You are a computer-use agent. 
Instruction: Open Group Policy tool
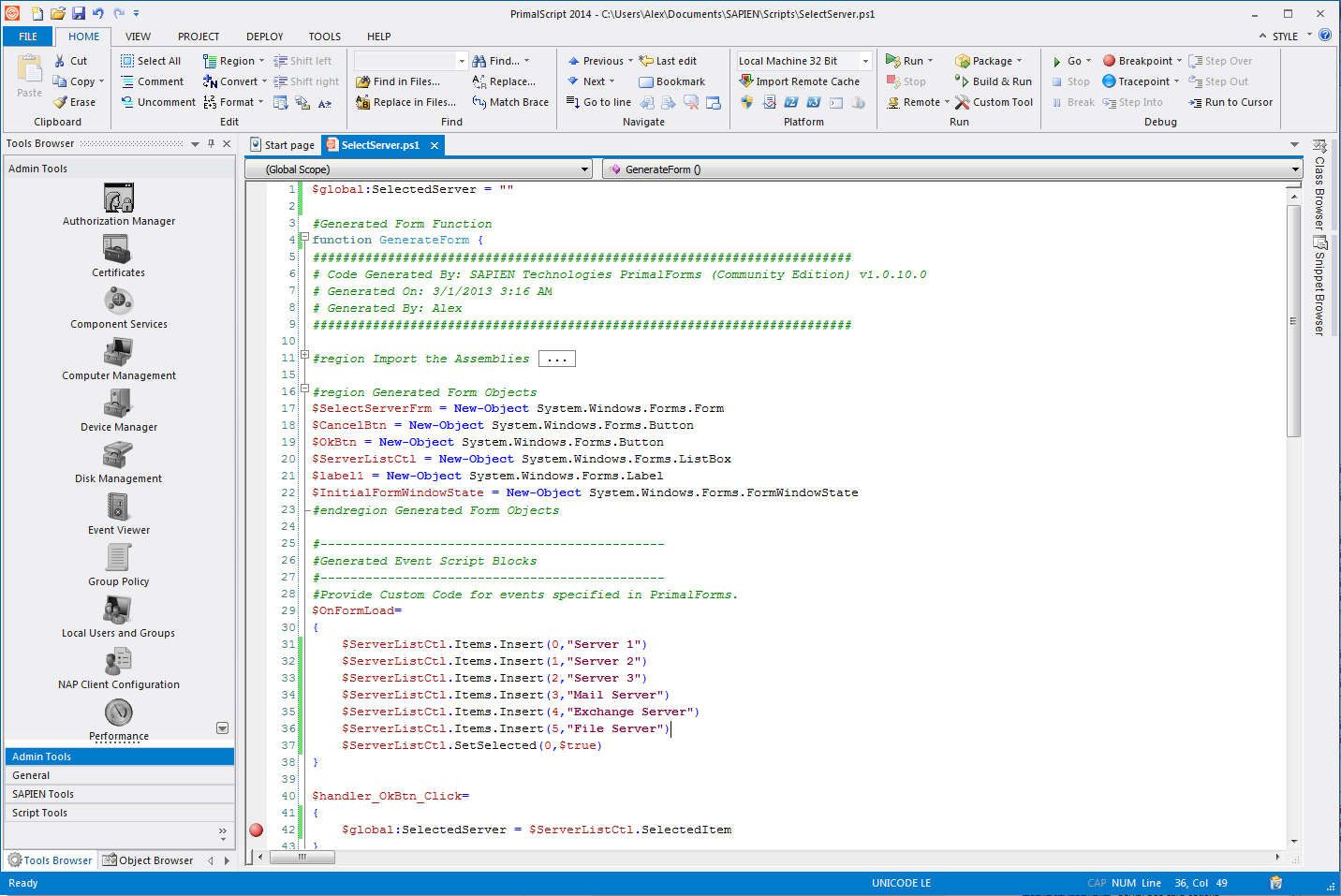pyautogui.click(x=119, y=565)
